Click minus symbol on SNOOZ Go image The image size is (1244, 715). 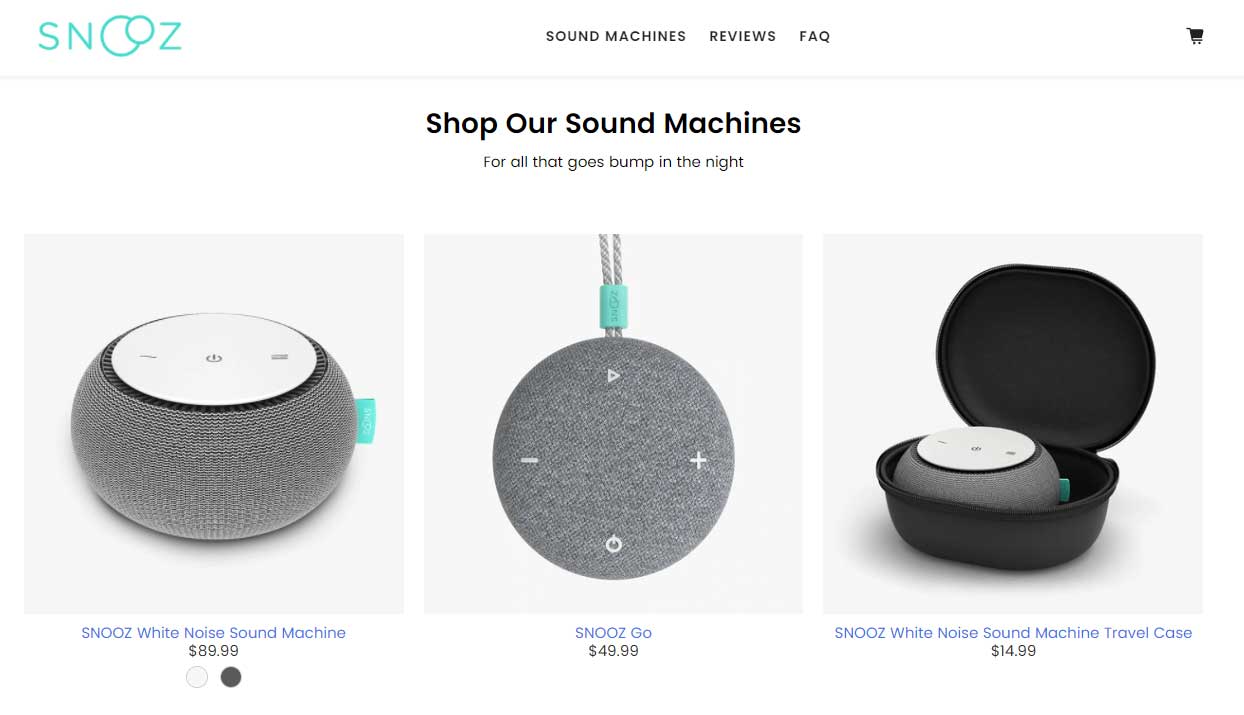point(529,461)
